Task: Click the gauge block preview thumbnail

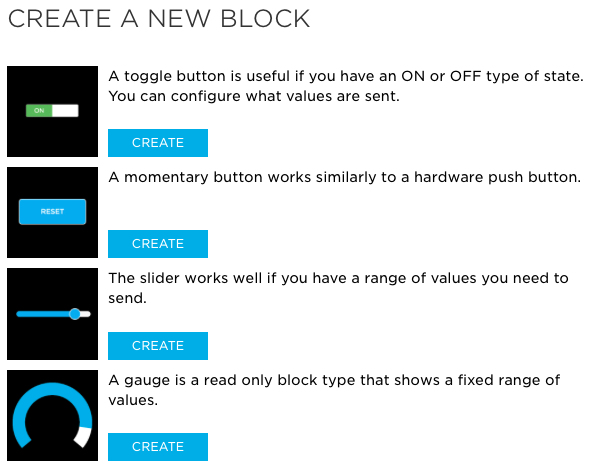Action: click(x=52, y=416)
